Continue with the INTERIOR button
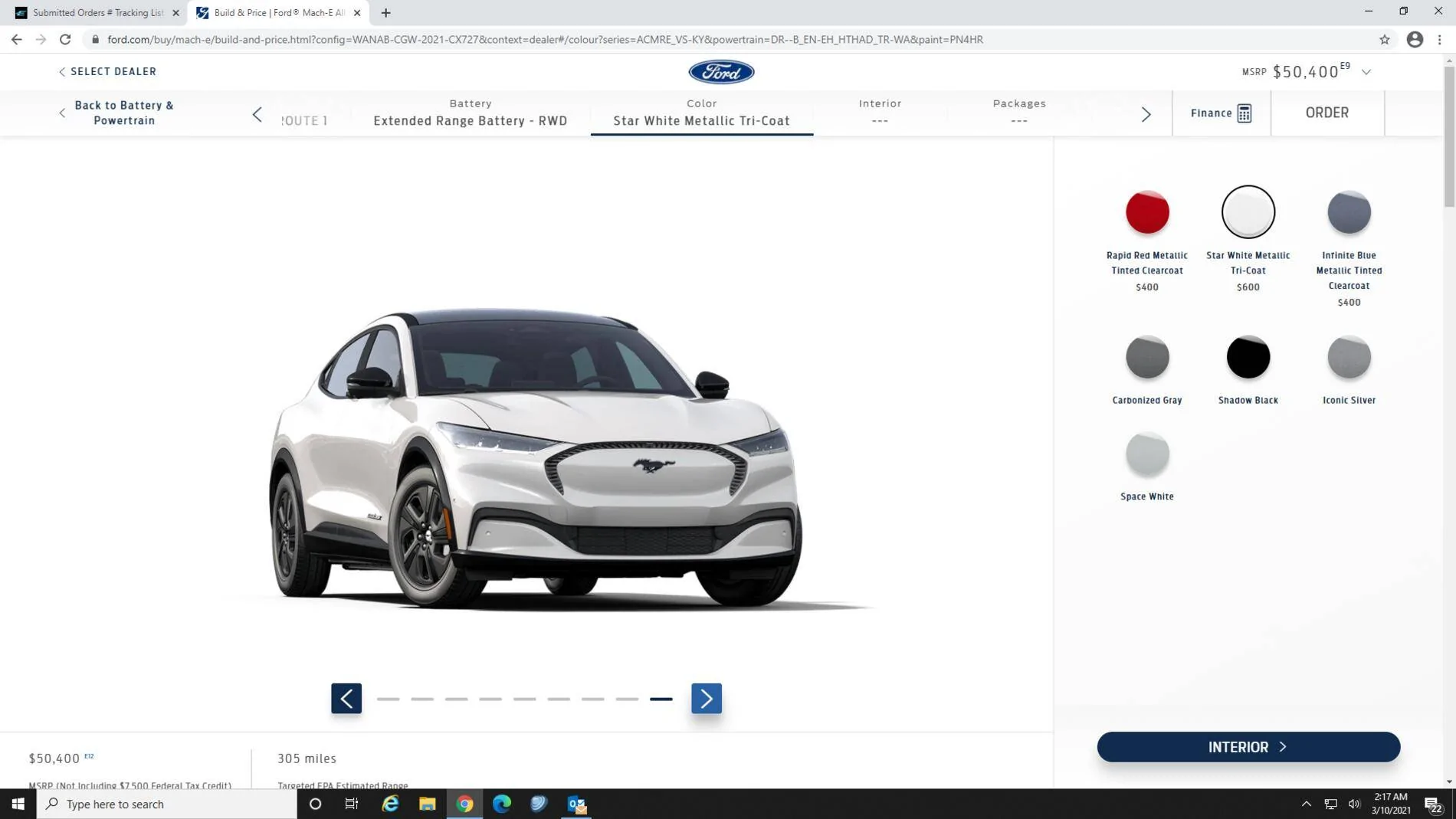This screenshot has width=1456, height=819. click(x=1248, y=746)
